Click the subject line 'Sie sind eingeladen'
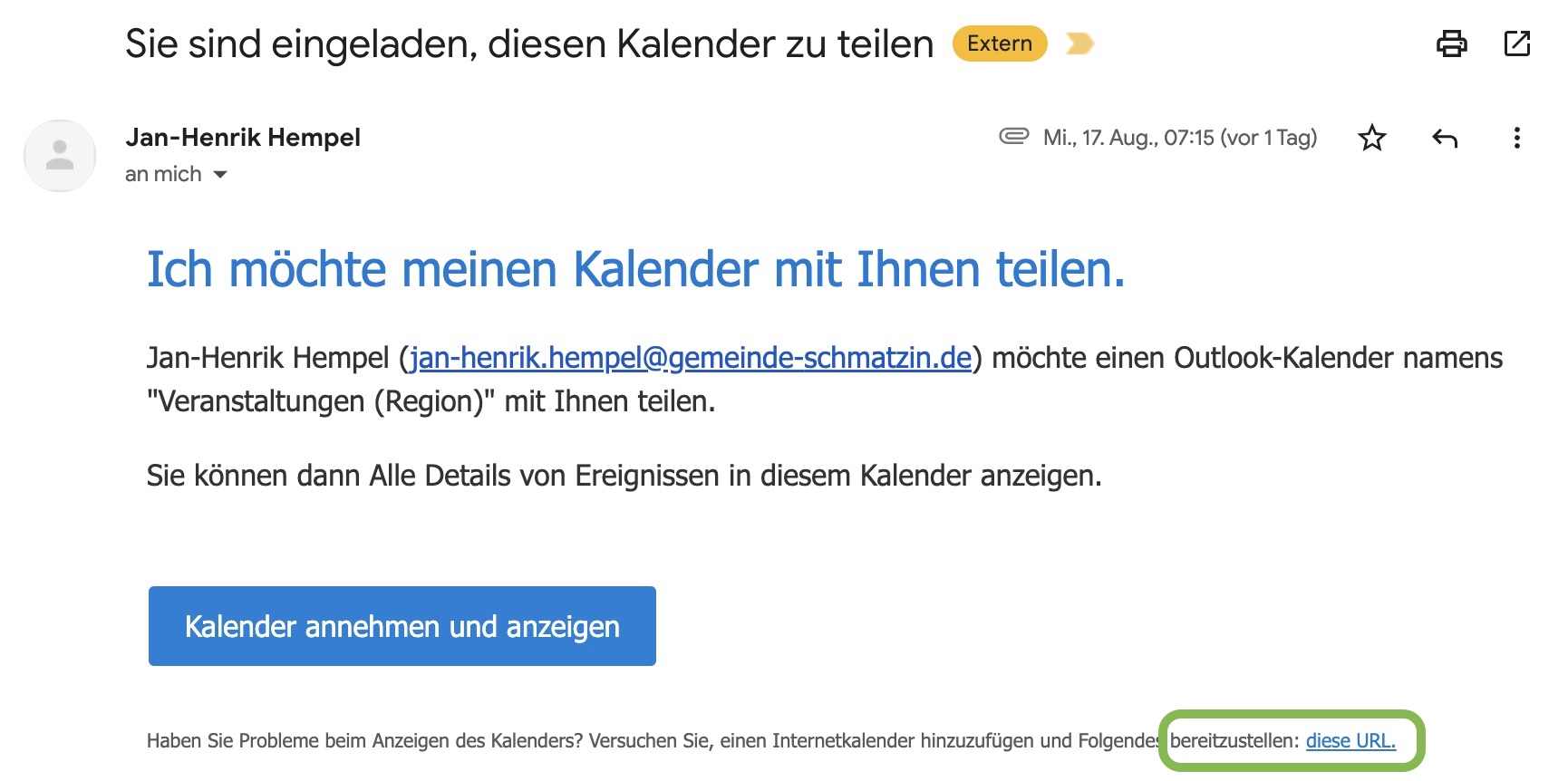 coord(529,43)
